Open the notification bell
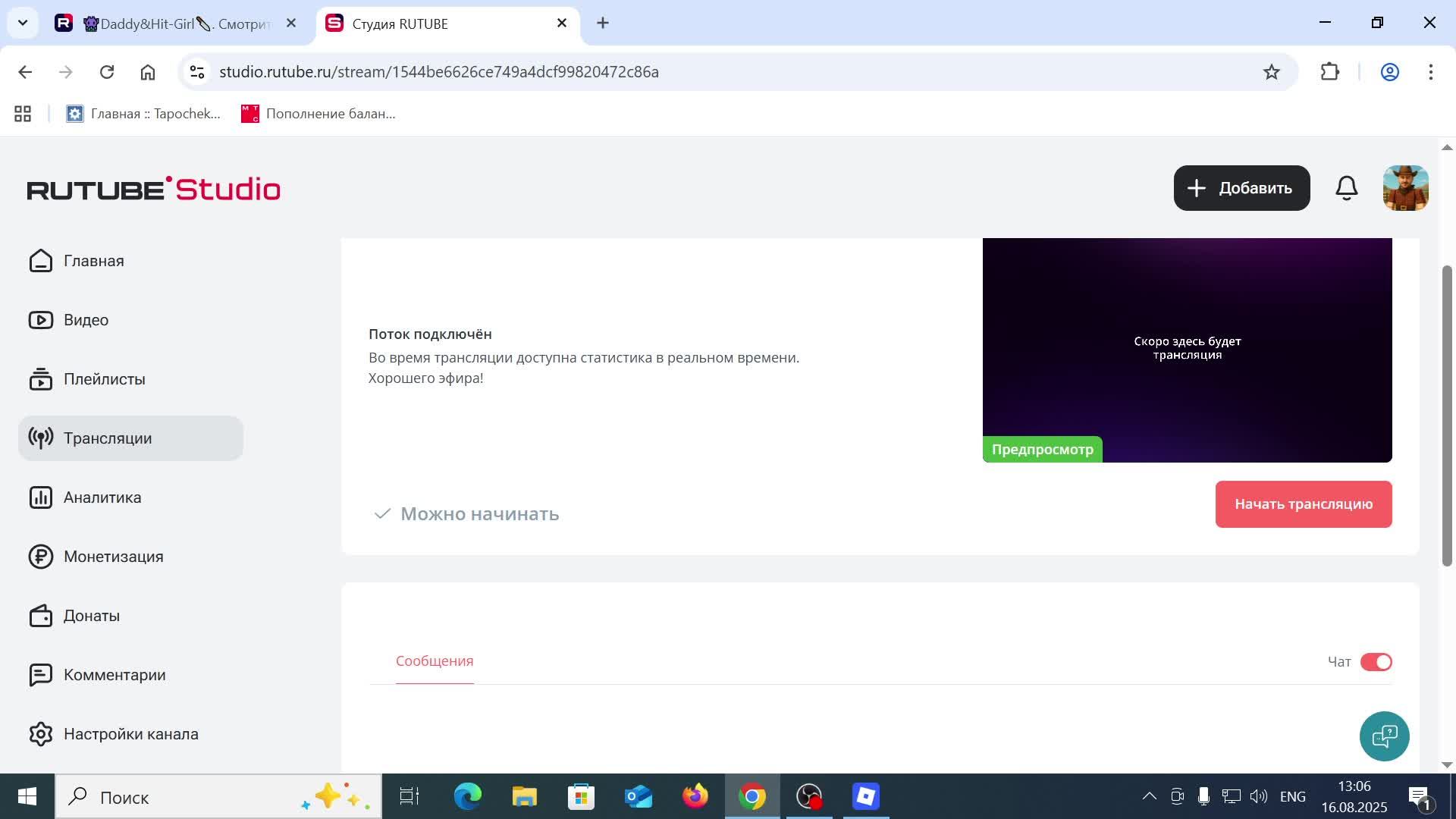Screen dimensions: 1456x819 (x=1346, y=187)
